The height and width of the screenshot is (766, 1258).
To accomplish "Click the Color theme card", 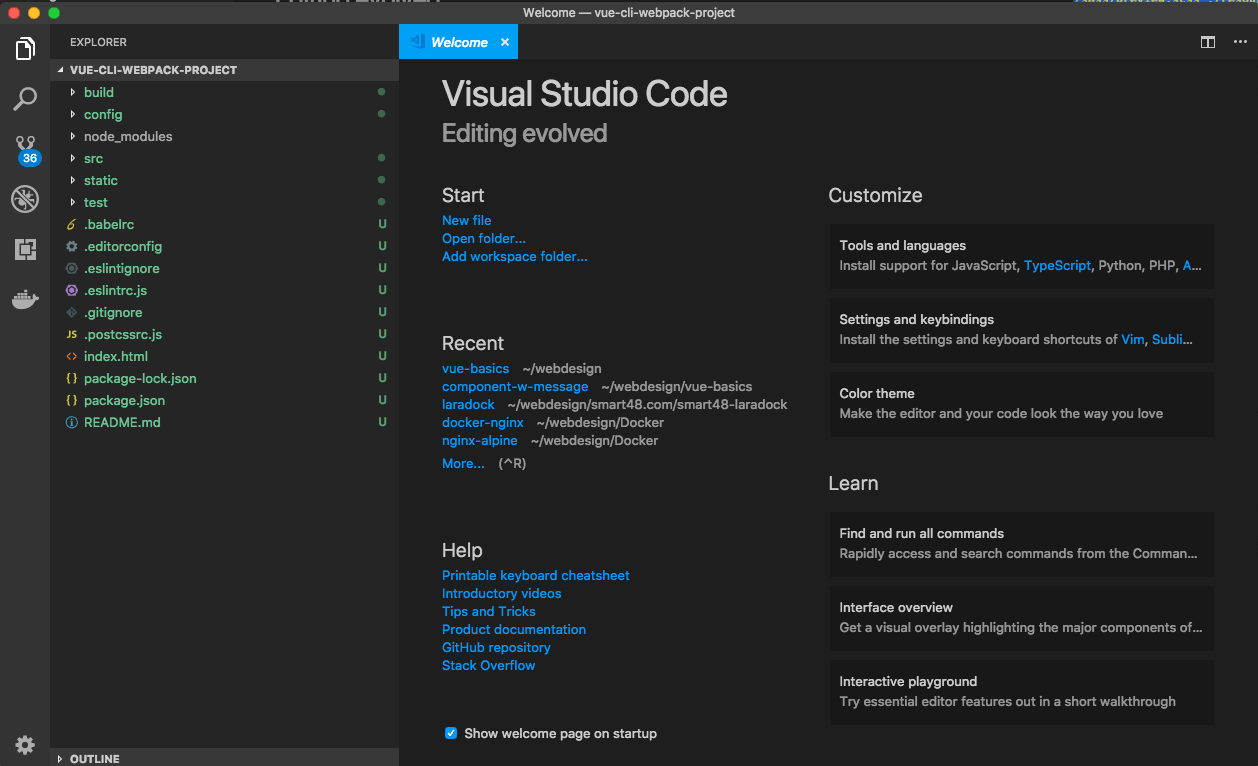I will tap(1022, 404).
